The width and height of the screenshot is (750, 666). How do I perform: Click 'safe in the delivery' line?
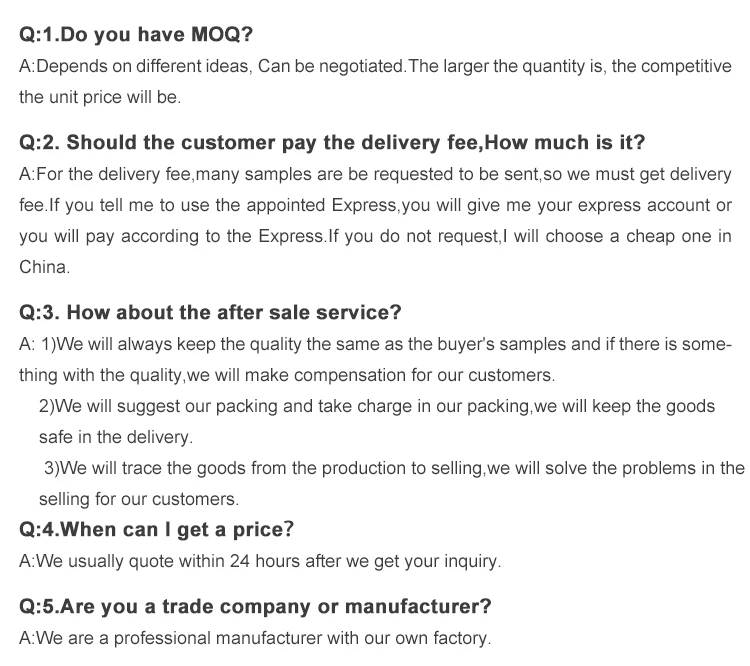[116, 437]
